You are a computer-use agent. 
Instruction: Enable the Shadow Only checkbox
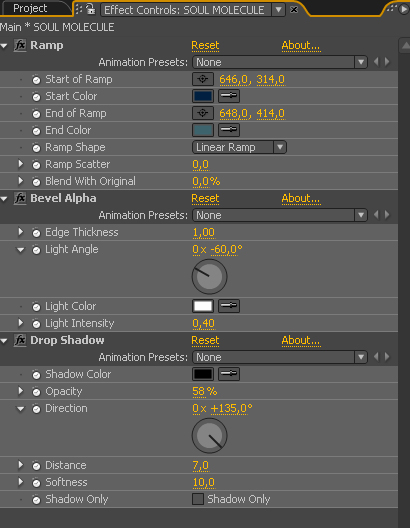198,499
